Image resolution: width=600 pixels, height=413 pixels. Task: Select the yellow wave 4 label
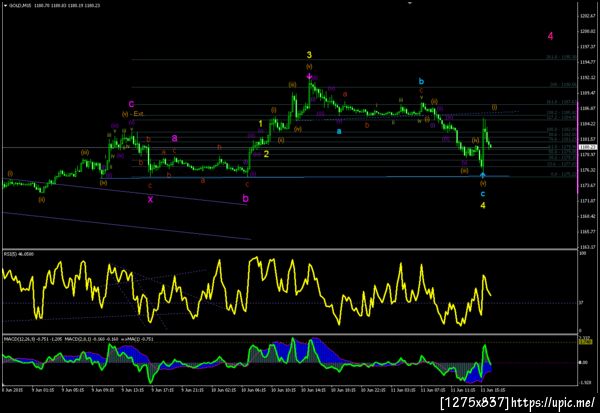tap(483, 206)
